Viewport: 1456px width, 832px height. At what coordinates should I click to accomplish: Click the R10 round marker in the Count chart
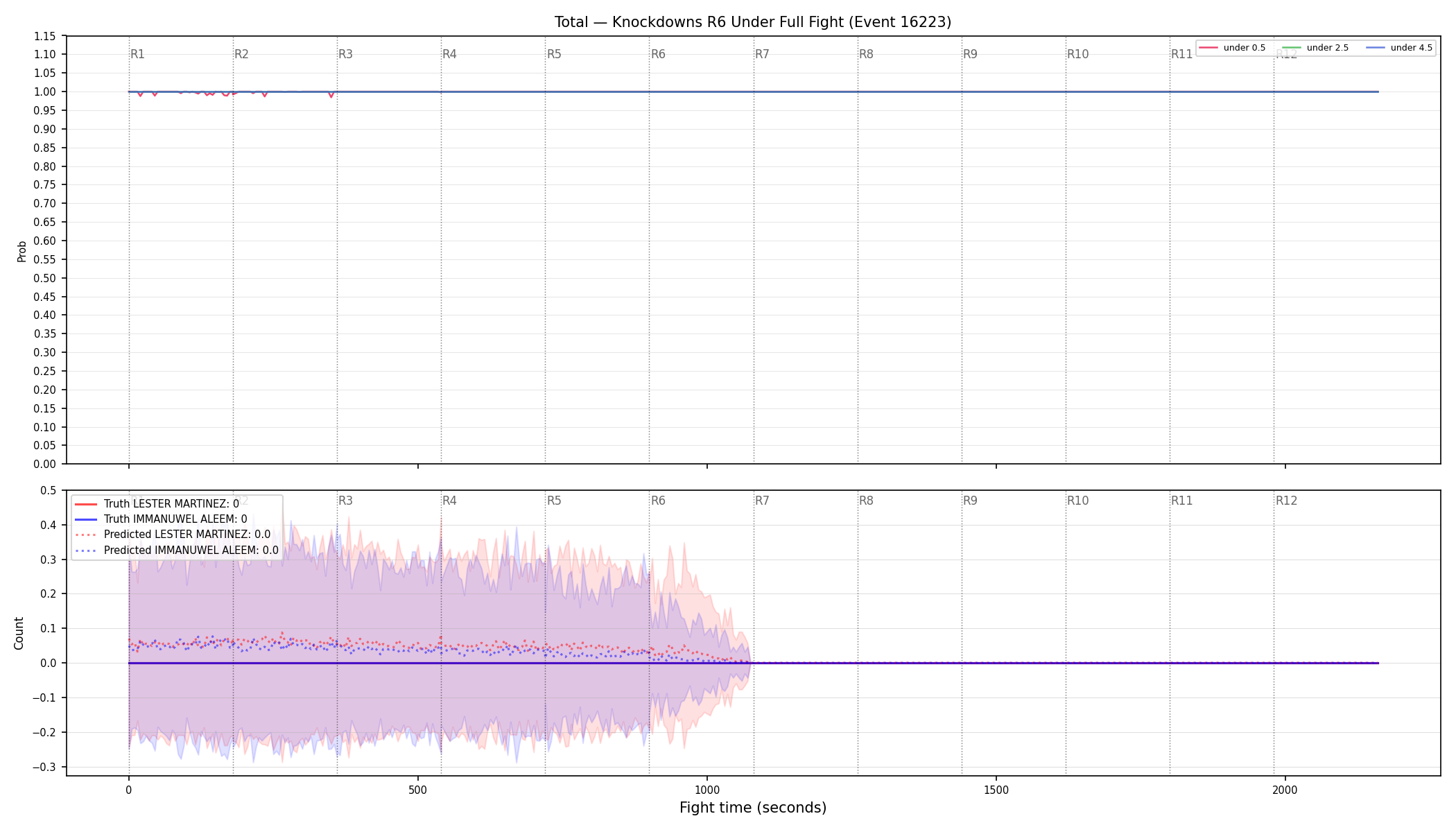tap(1077, 501)
